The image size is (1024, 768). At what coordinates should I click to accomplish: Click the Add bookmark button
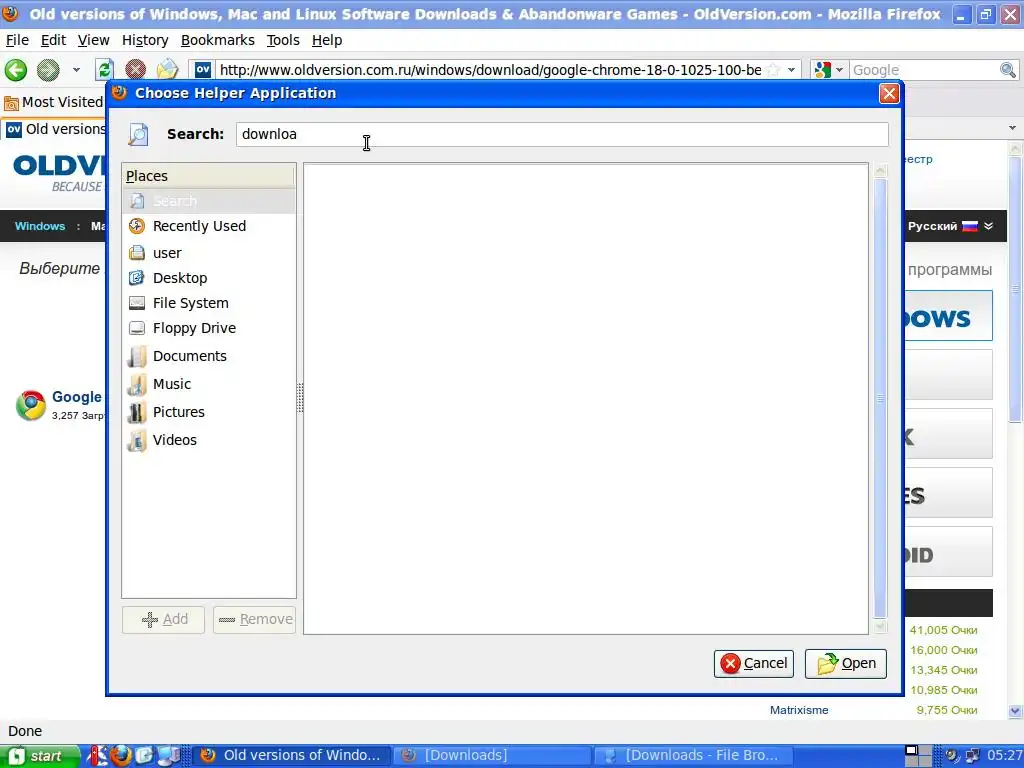pyautogui.click(x=163, y=620)
